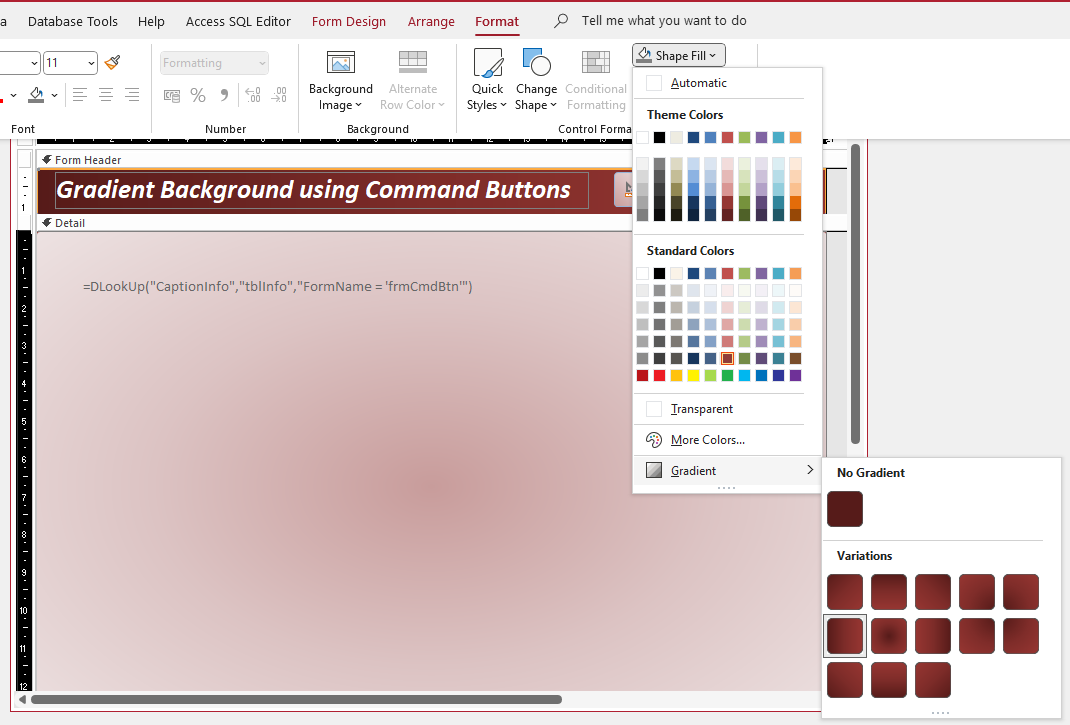Screen dimensions: 1070x725
Task: Click the DLookUp CaptionInfo text box
Action: coord(278,287)
